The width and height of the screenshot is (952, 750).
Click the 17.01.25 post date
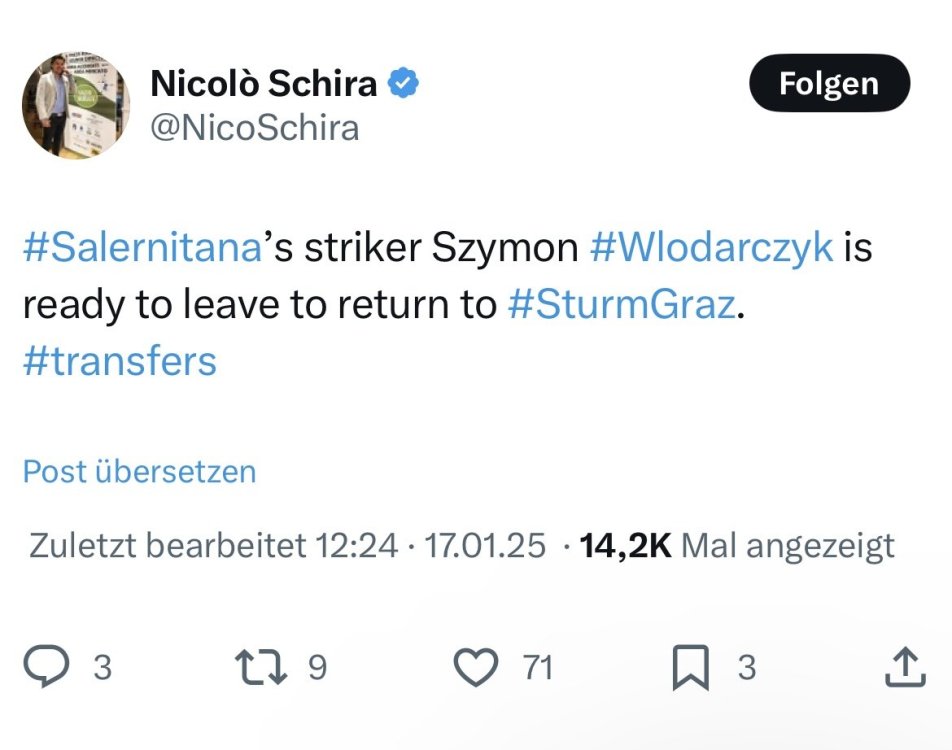click(x=486, y=546)
